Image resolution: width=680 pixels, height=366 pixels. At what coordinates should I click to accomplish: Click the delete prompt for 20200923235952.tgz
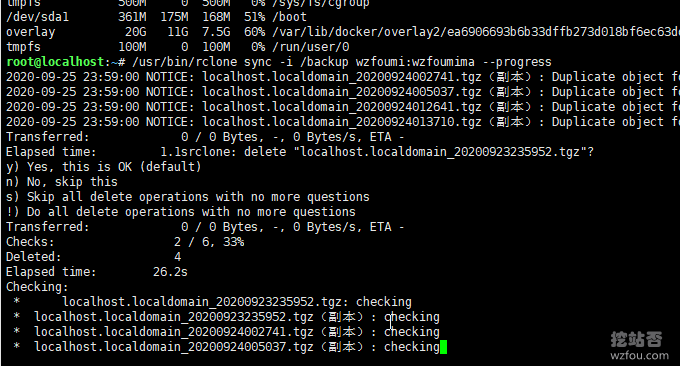pyautogui.click(x=377, y=152)
